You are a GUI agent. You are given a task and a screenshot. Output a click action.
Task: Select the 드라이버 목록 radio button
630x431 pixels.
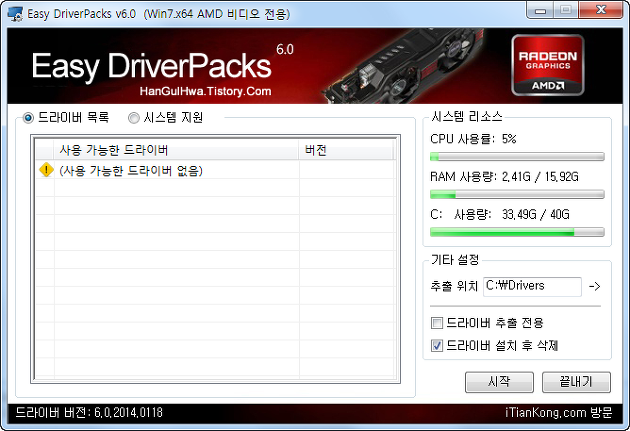point(28,118)
